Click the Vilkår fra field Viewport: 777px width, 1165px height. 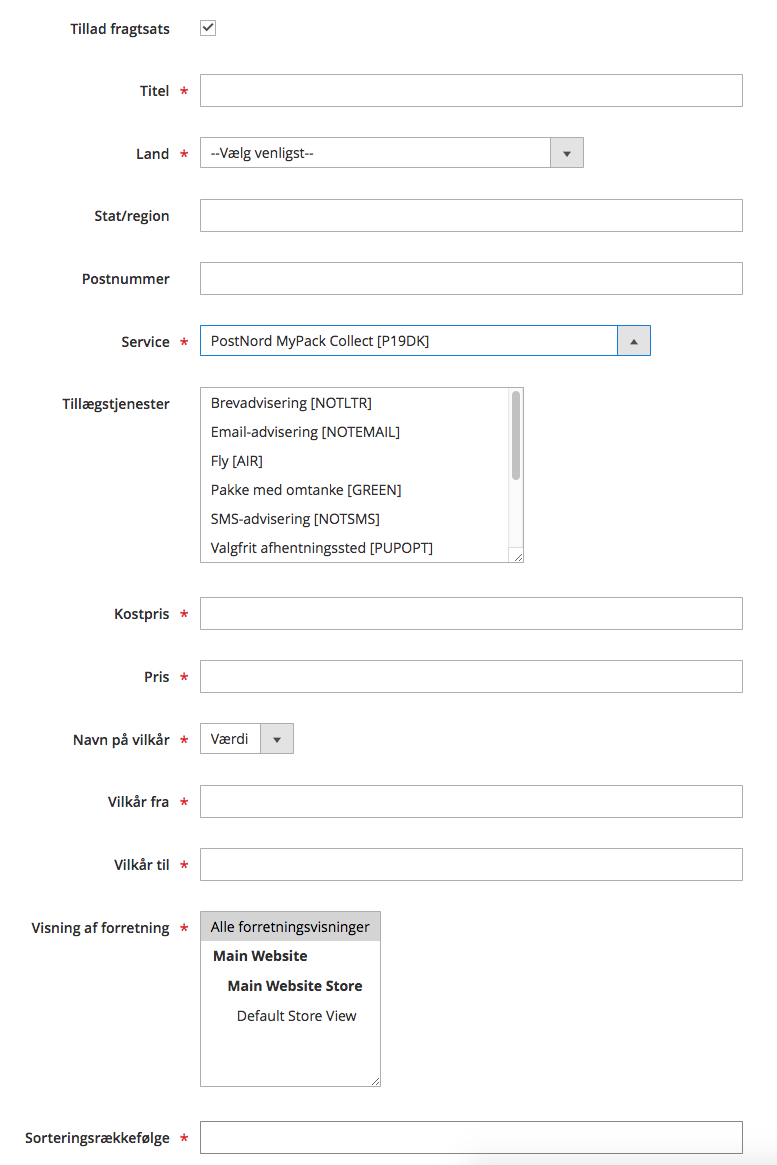click(471, 801)
